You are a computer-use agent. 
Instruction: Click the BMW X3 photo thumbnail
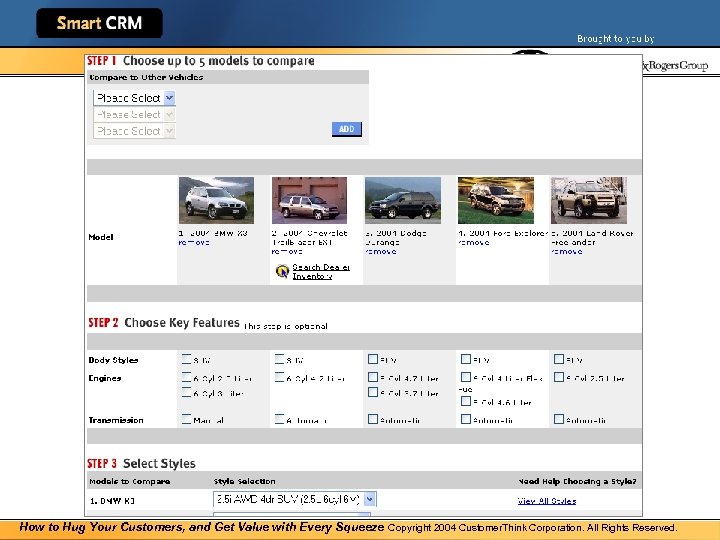coord(216,200)
